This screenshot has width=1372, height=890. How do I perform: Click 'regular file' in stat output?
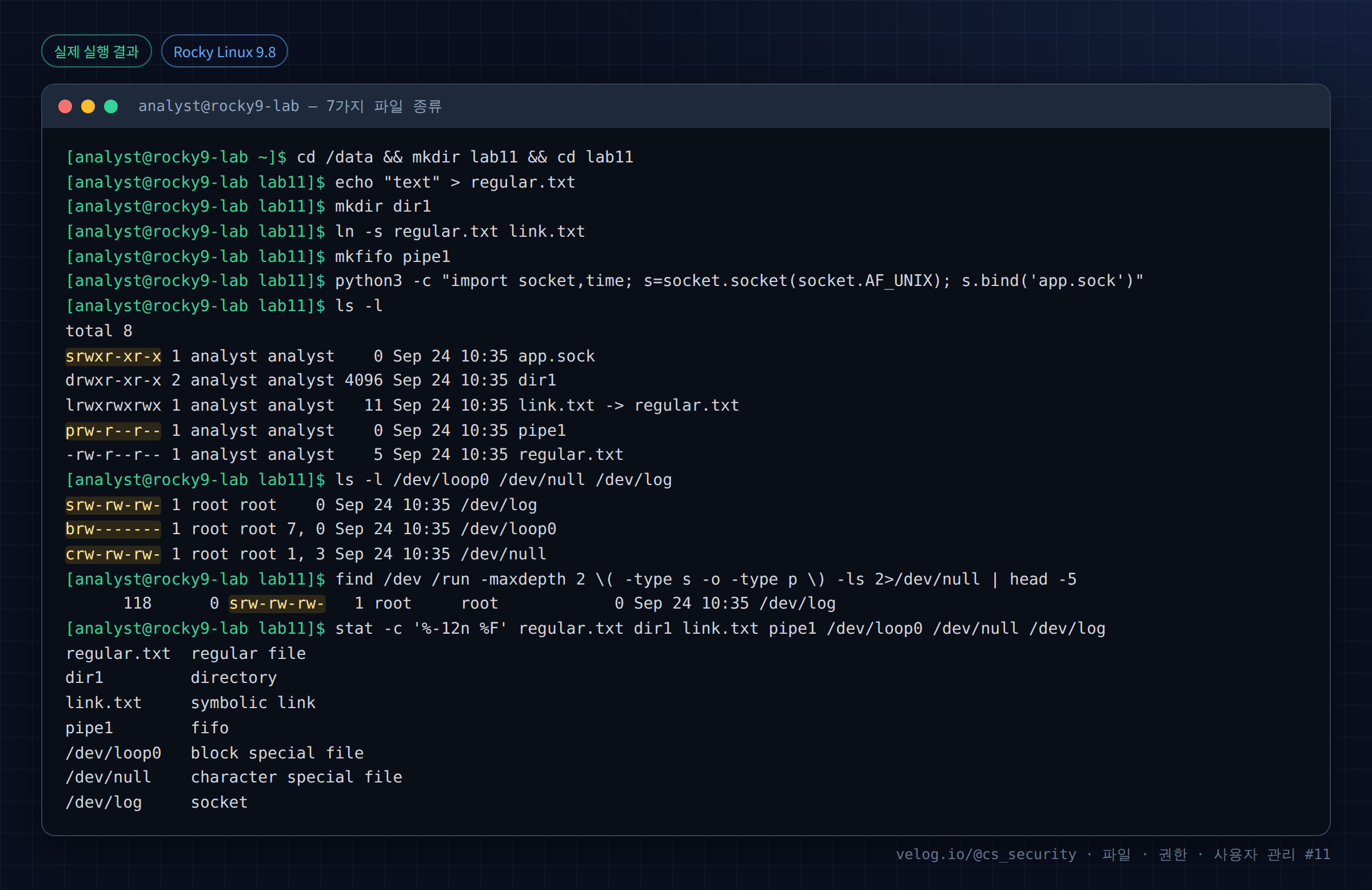point(249,654)
